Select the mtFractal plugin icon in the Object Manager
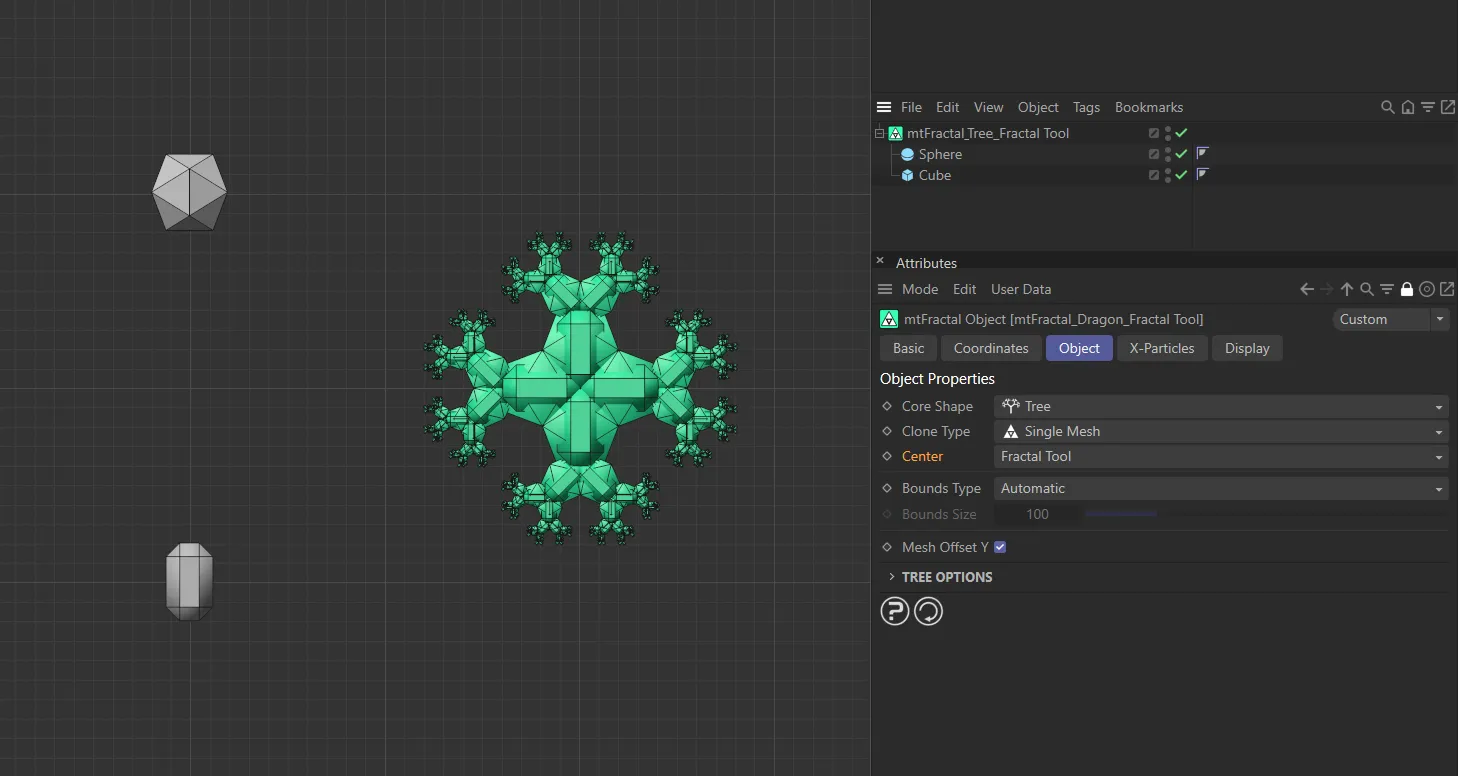The height and width of the screenshot is (776, 1458). (896, 132)
